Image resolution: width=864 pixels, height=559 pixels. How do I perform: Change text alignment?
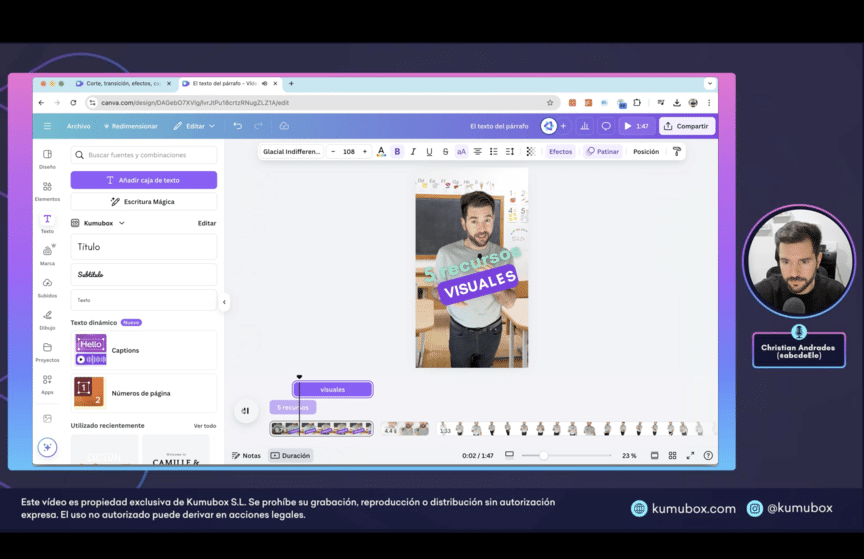(478, 152)
